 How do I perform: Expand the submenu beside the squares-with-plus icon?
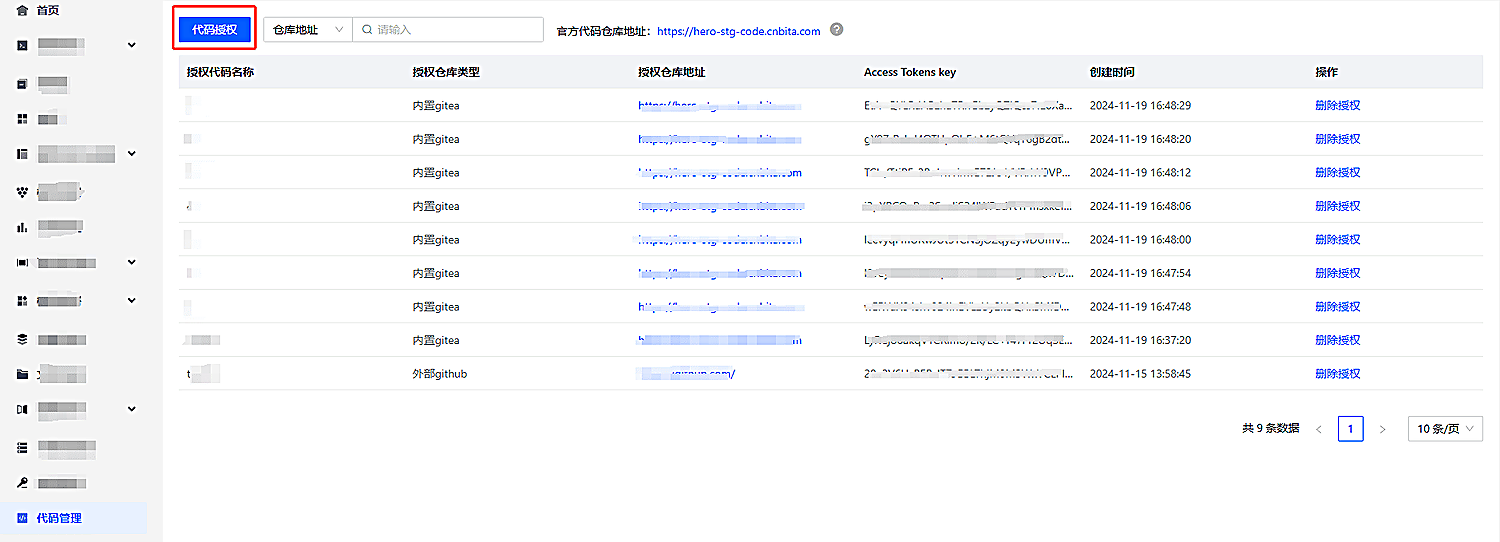tap(131, 300)
